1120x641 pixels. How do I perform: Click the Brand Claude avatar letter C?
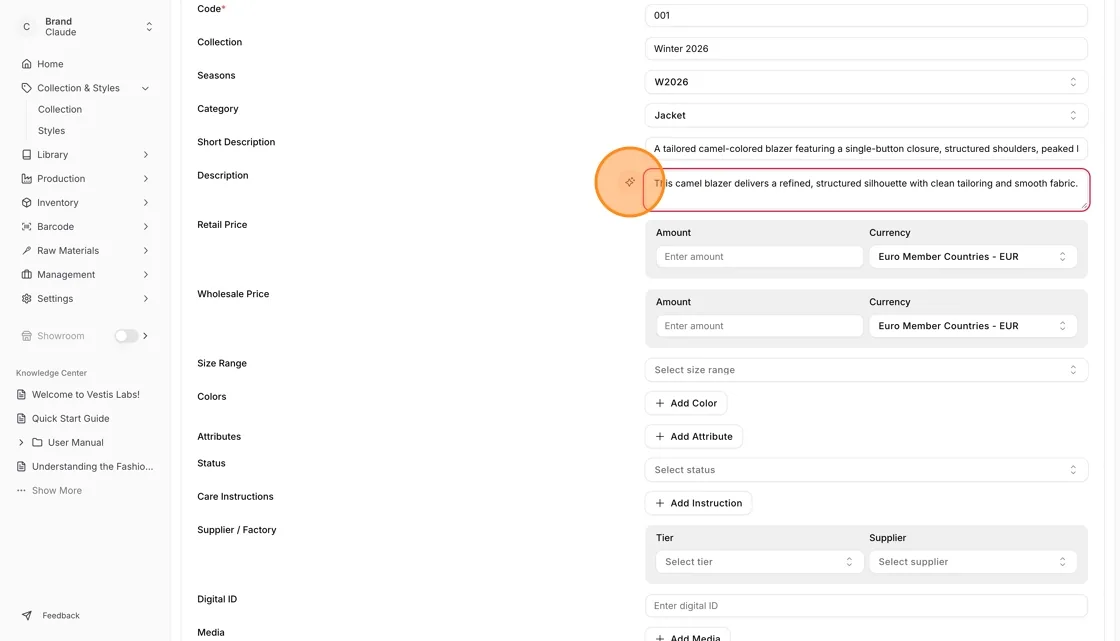(x=26, y=26)
